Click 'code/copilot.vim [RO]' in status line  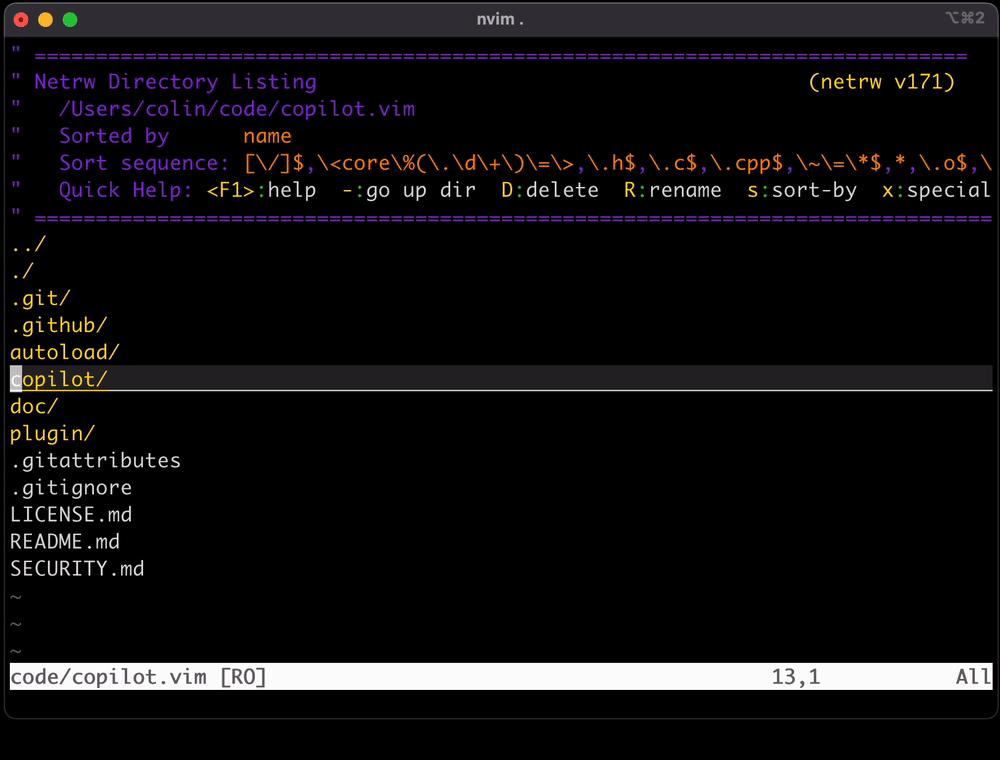click(x=138, y=676)
